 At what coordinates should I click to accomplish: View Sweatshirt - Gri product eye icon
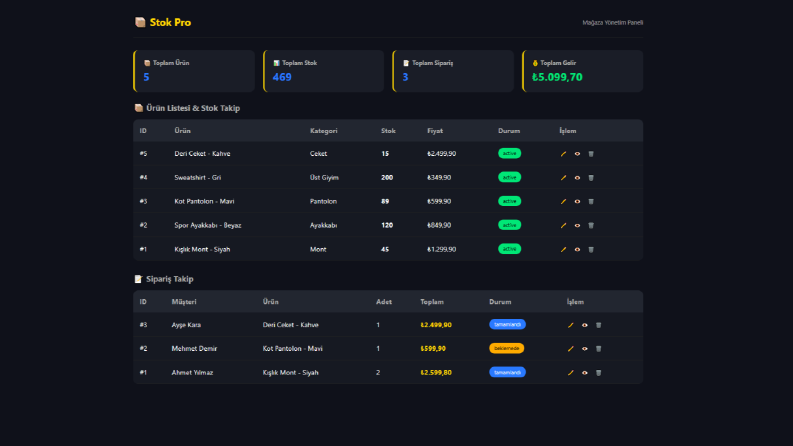click(577, 177)
